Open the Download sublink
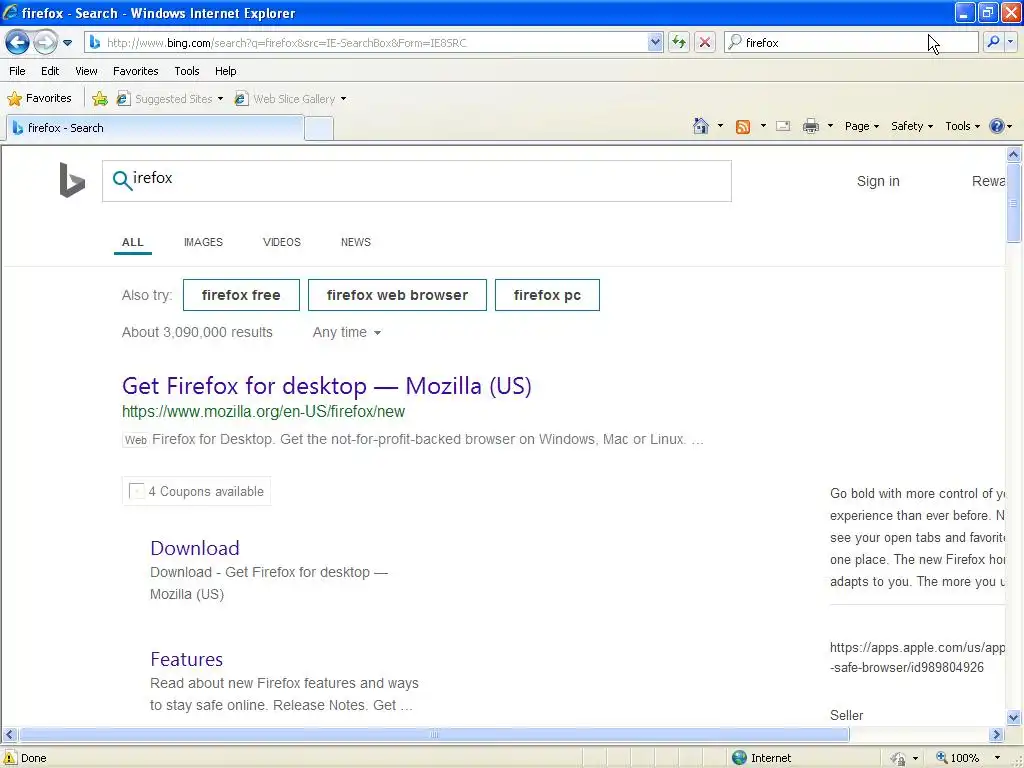 pos(195,548)
